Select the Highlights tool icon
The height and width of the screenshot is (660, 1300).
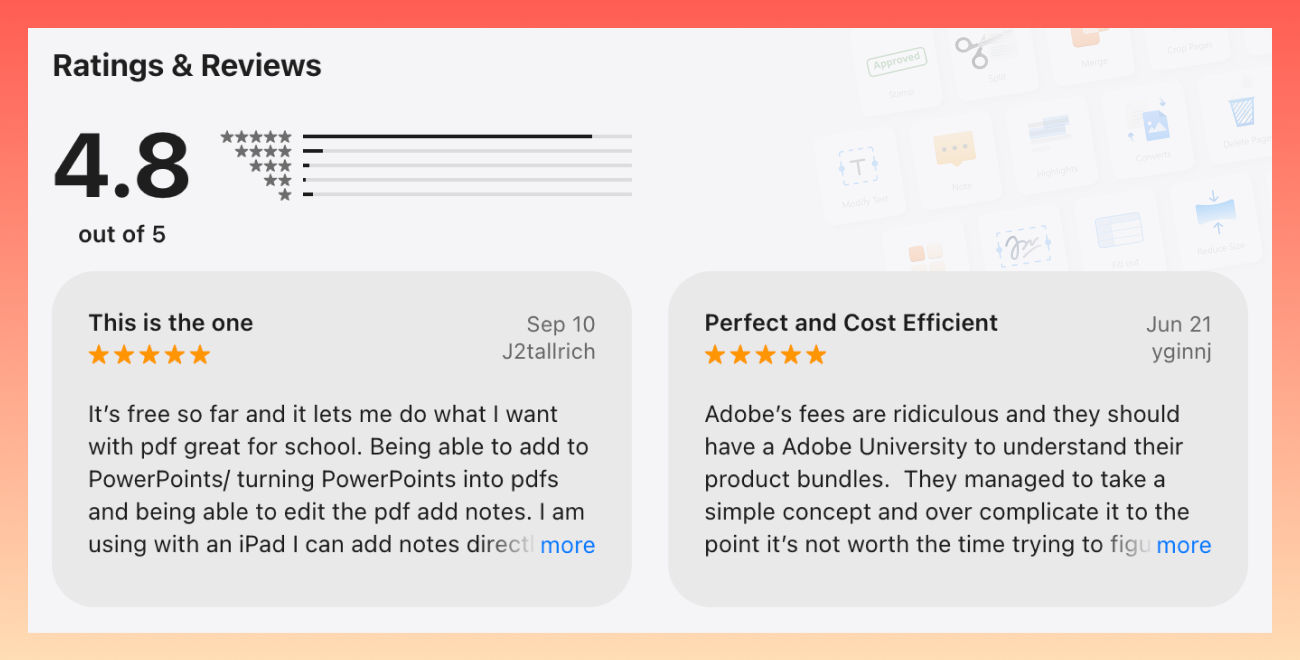pos(1050,132)
